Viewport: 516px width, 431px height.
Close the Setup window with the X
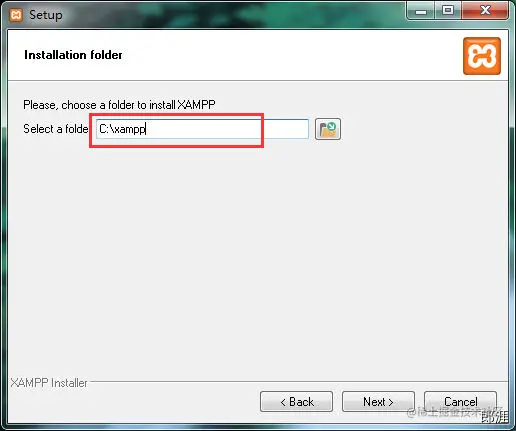tap(485, 10)
